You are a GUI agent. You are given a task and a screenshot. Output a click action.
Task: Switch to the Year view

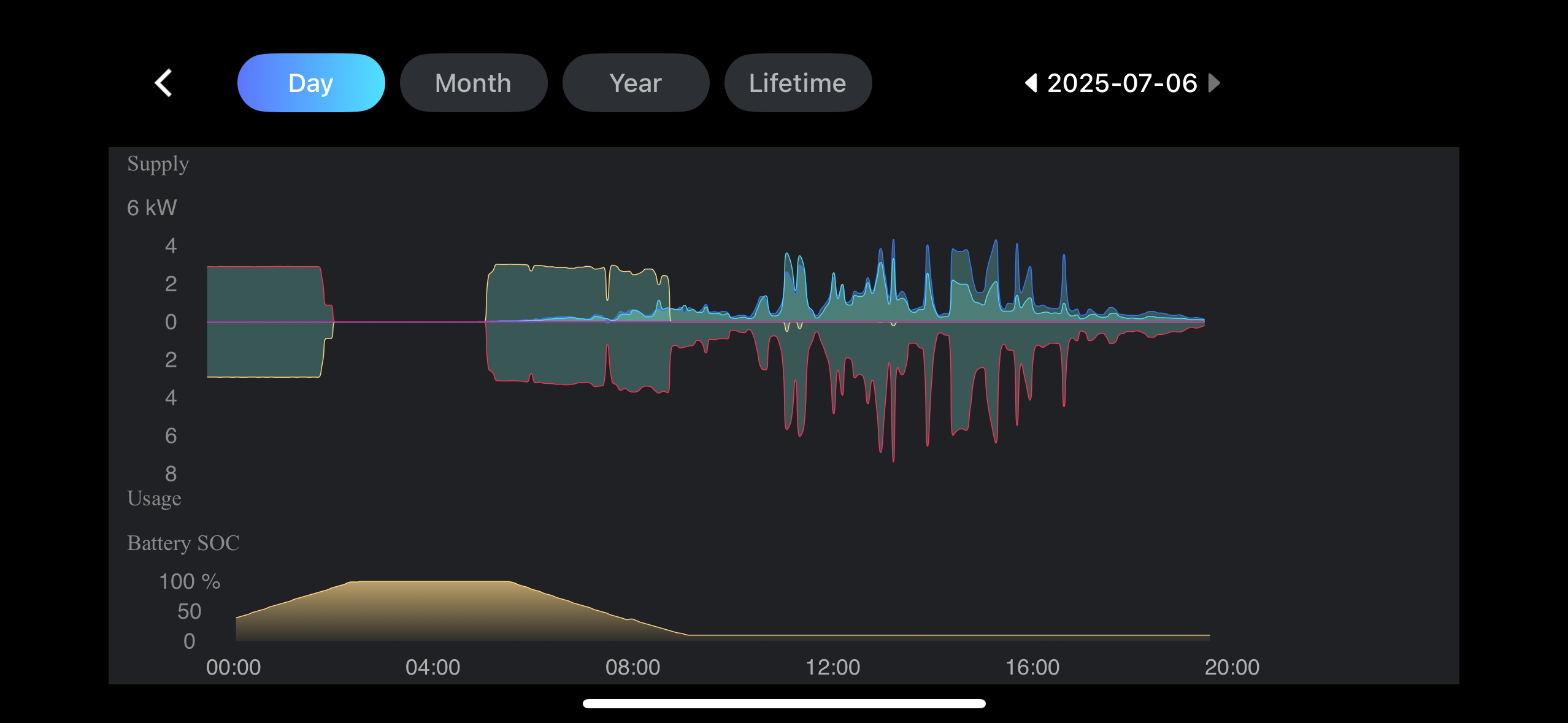636,83
